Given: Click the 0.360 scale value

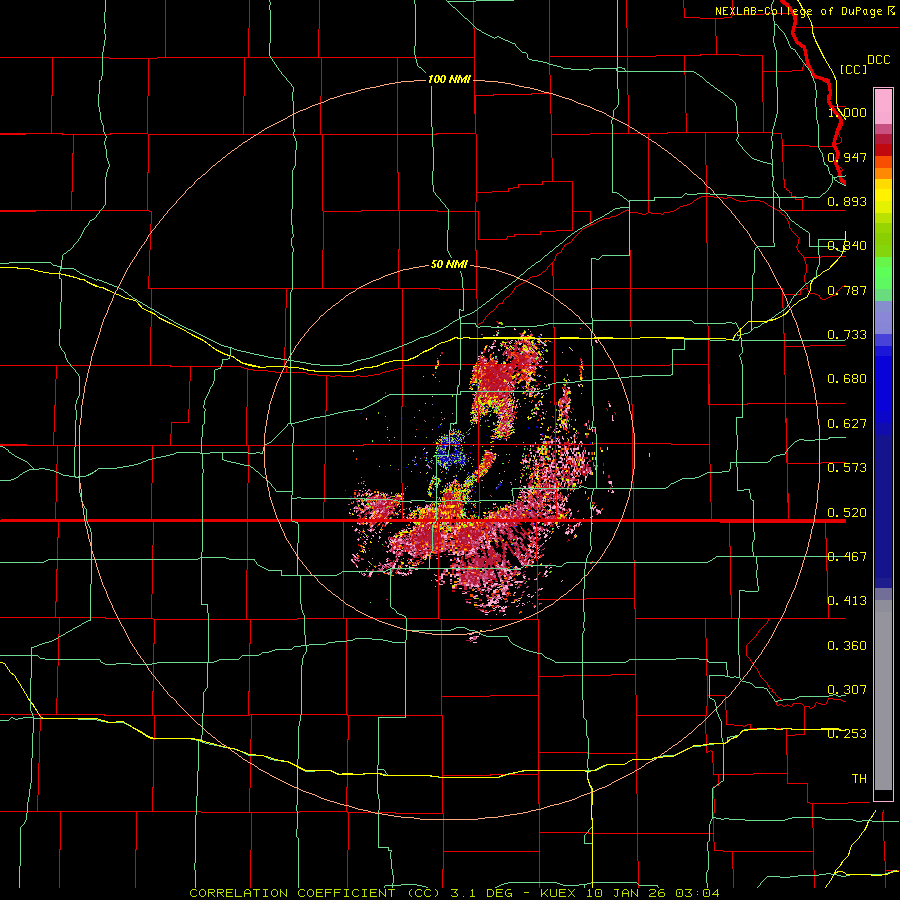Looking at the screenshot, I should coord(847,646).
